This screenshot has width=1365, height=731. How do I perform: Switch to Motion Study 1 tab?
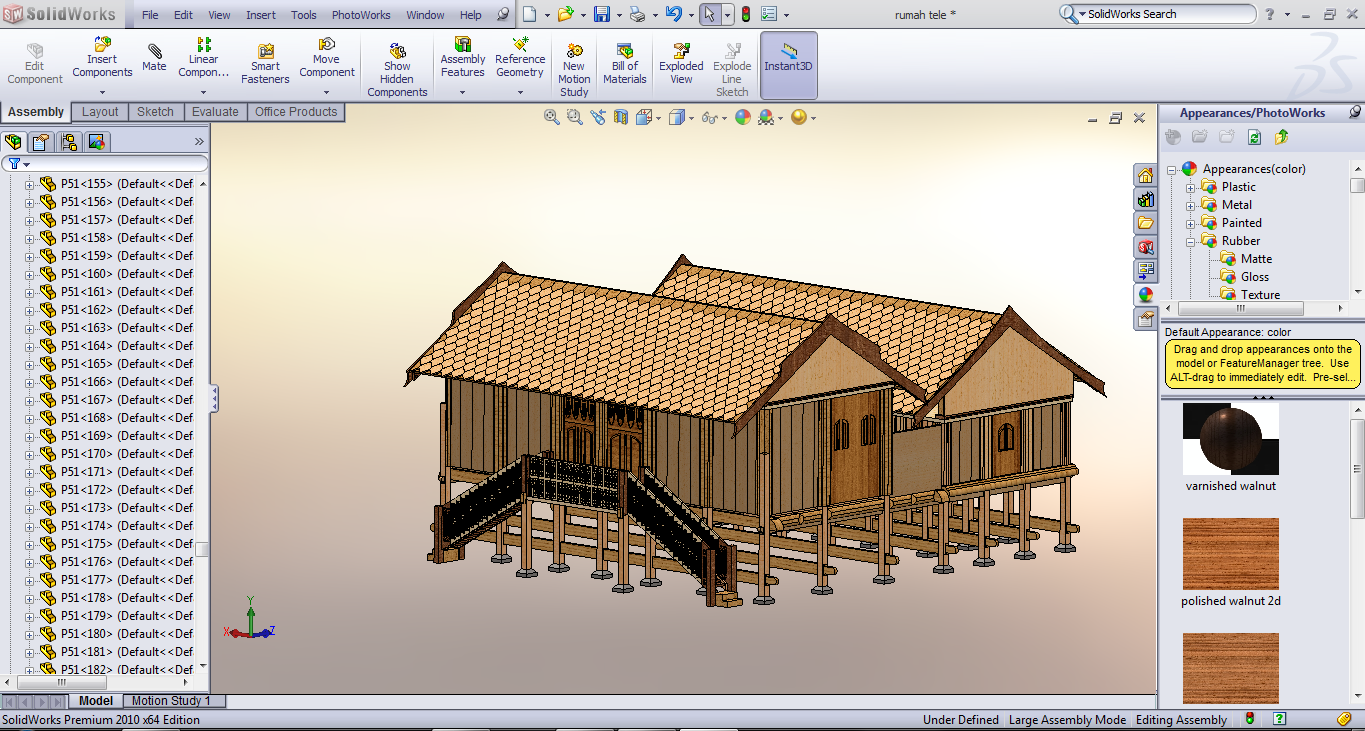[x=171, y=701]
